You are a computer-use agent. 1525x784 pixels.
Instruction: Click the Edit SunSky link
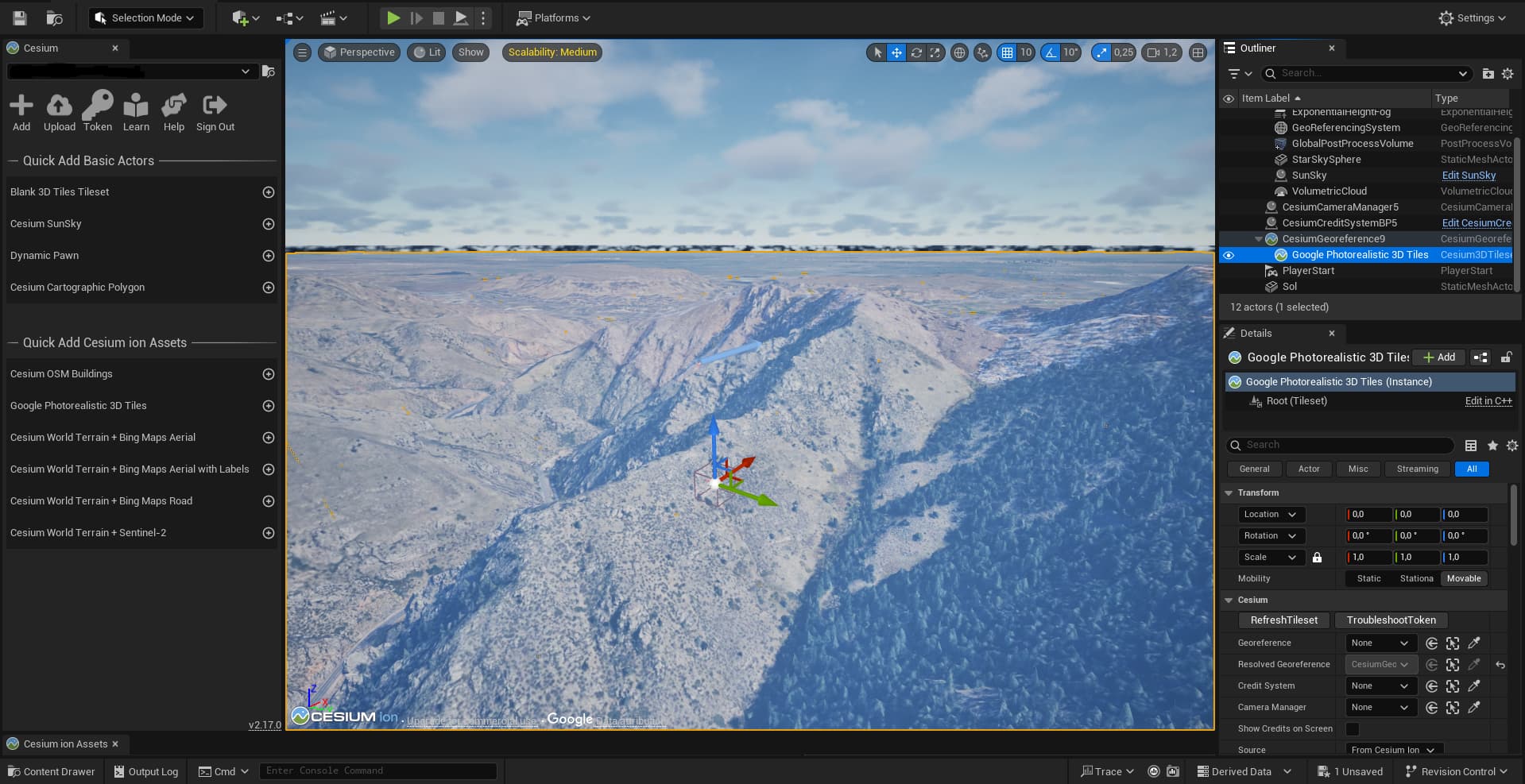[x=1469, y=176]
